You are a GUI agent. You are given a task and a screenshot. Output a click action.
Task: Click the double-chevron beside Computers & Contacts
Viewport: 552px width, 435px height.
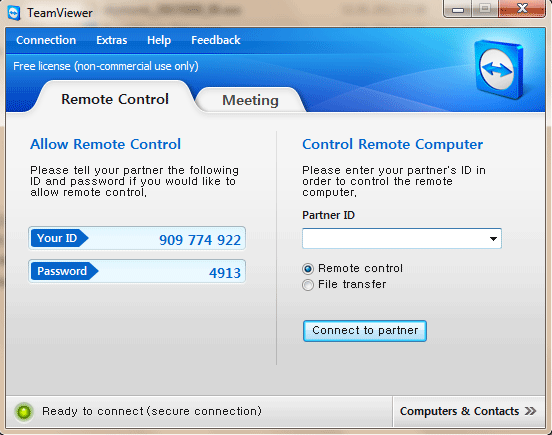(x=530, y=411)
